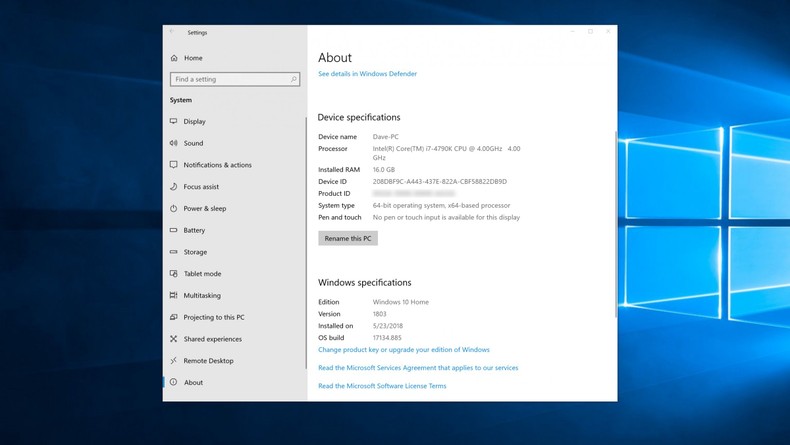
Task: Click the Sound speaker icon
Action: [174, 143]
